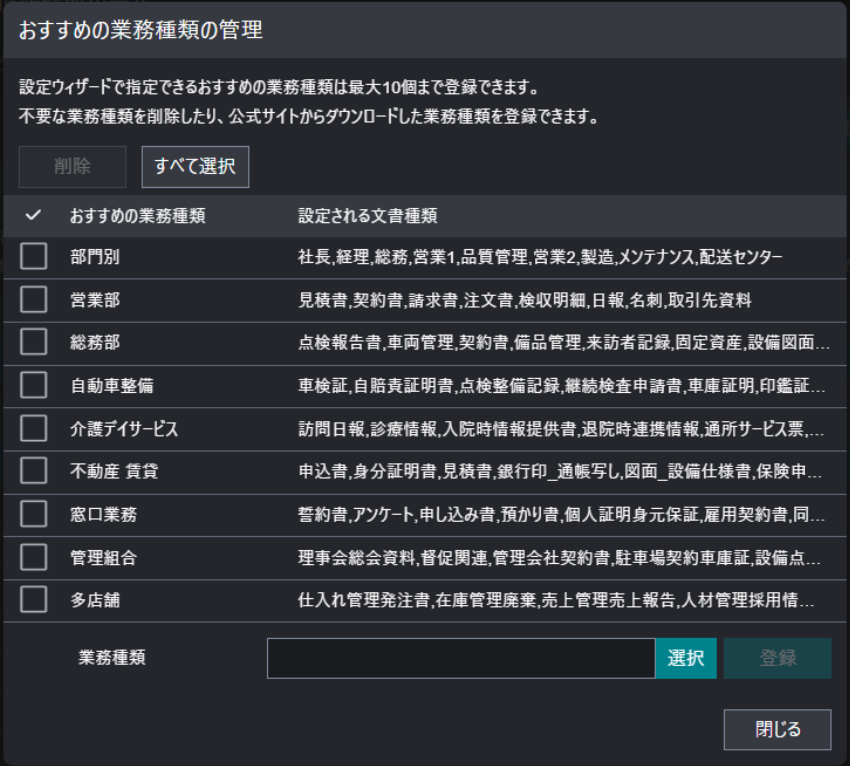Check the 多店舗 checkbox
The width and height of the screenshot is (850, 766).
pyautogui.click(x=34, y=600)
